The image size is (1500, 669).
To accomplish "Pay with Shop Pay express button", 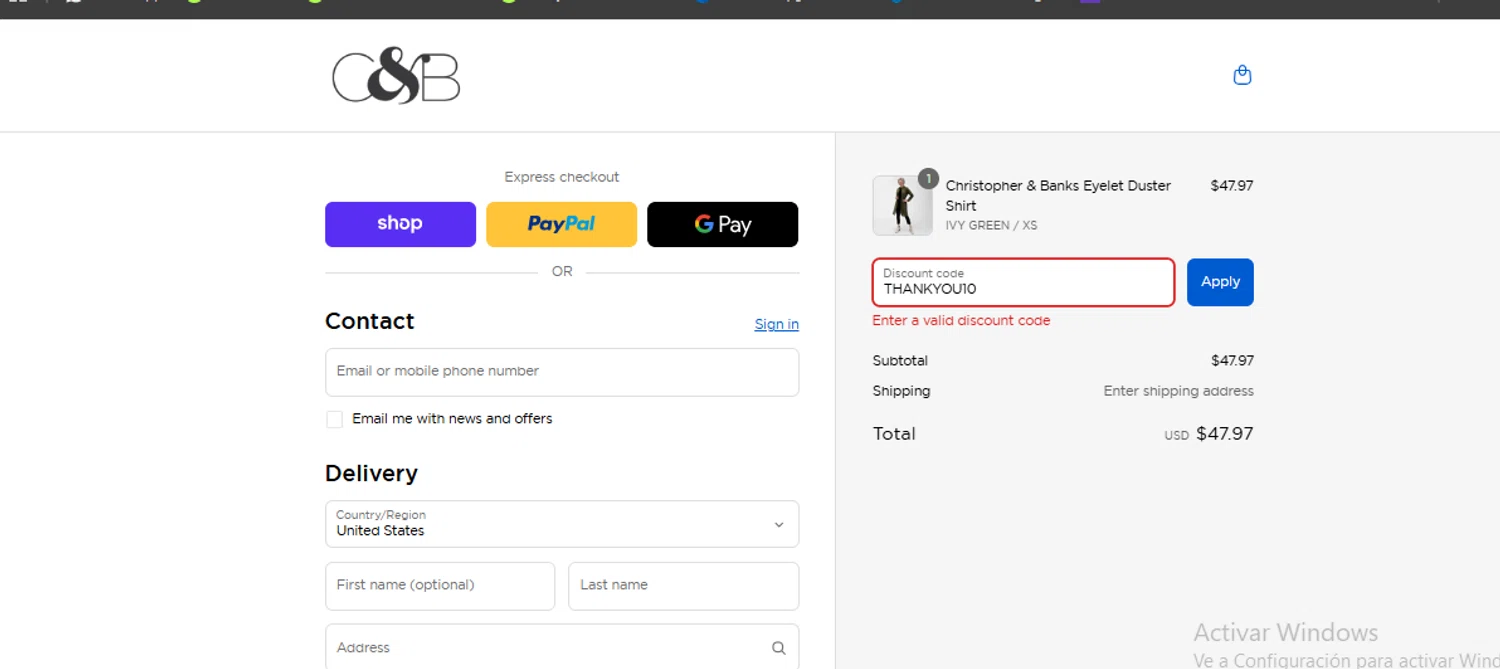I will click(x=400, y=224).
